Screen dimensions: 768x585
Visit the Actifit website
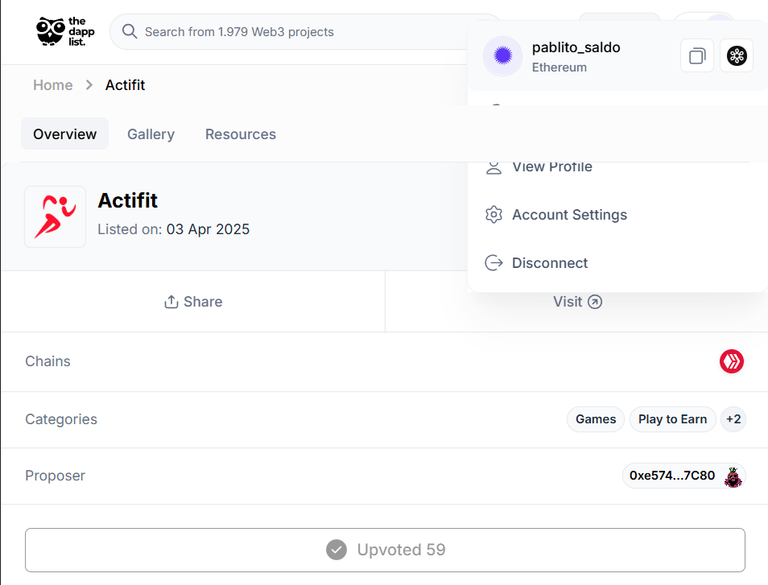coord(577,302)
